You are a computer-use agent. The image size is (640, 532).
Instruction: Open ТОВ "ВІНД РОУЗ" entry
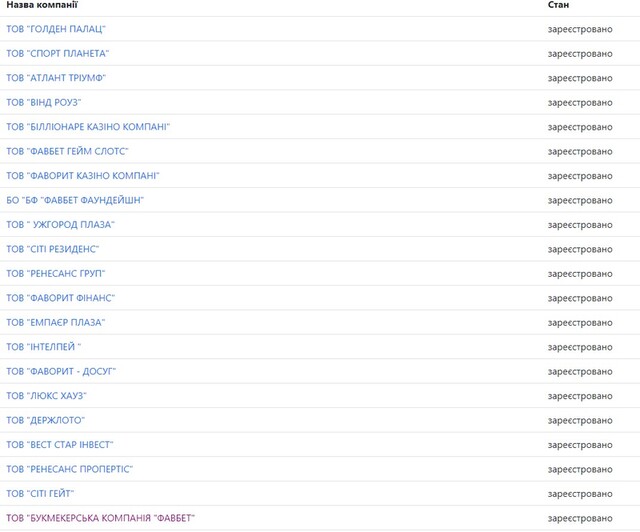click(44, 102)
